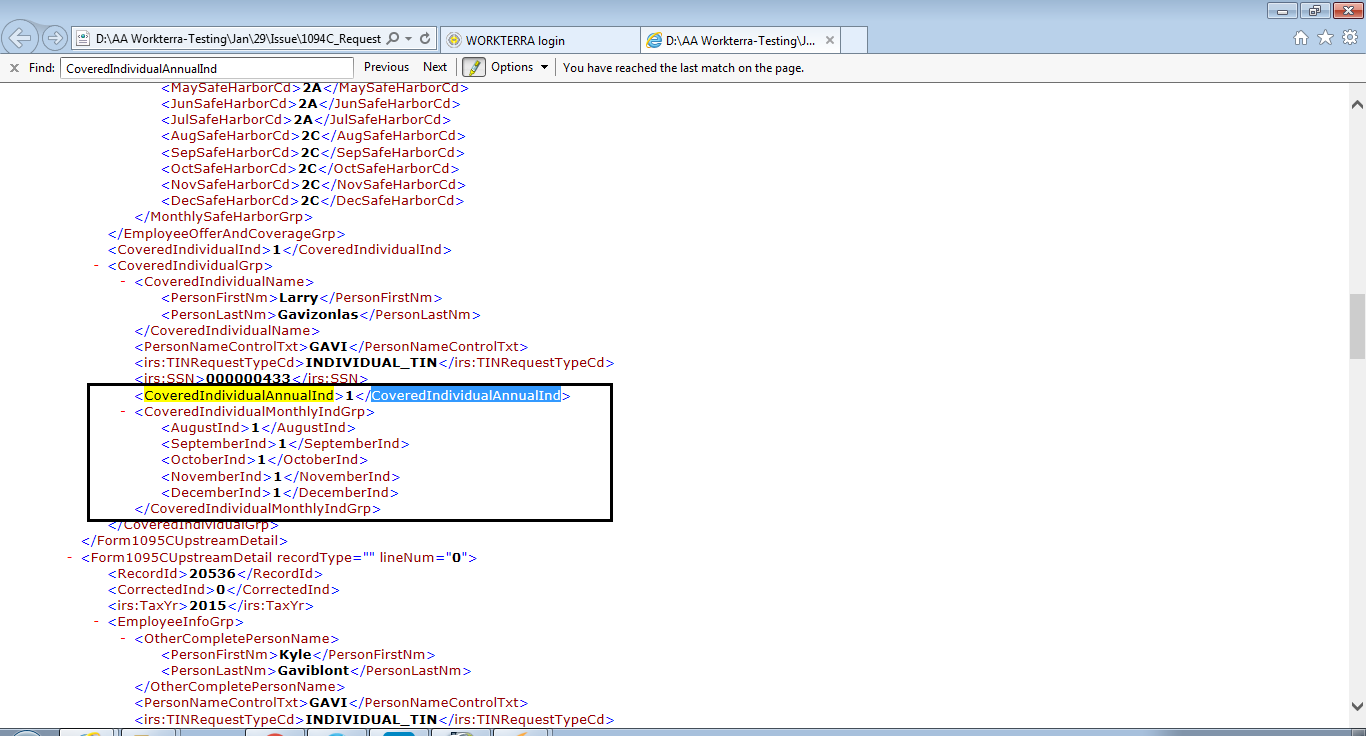
Task: Refresh the page using the reload icon
Action: coord(425,39)
